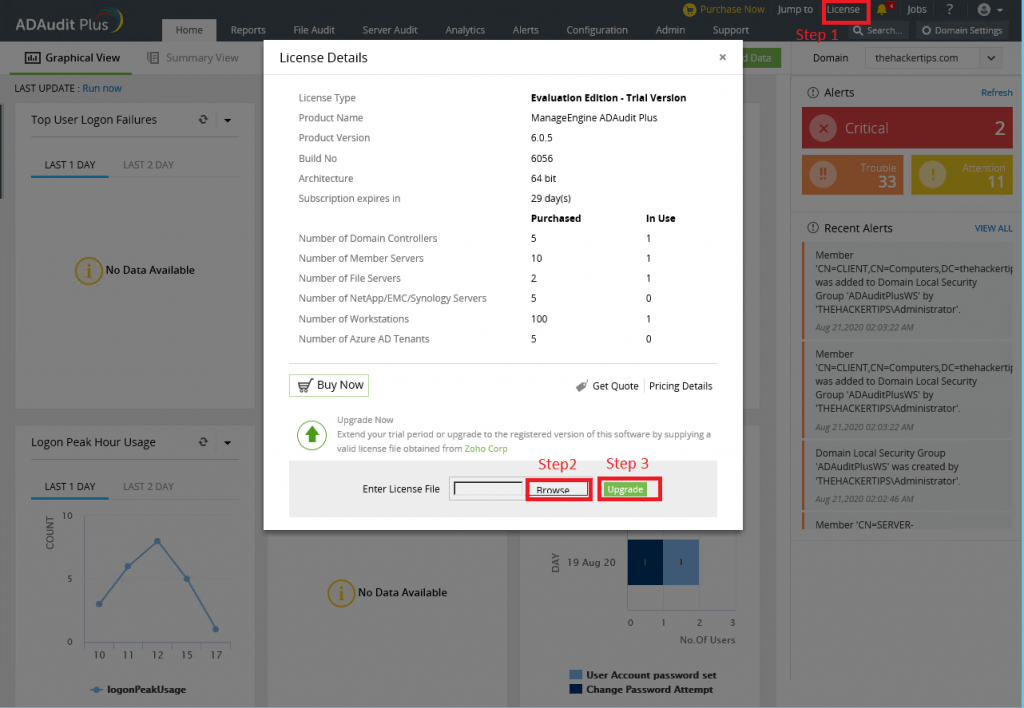Click the Purchase Now cart icon

point(689,10)
